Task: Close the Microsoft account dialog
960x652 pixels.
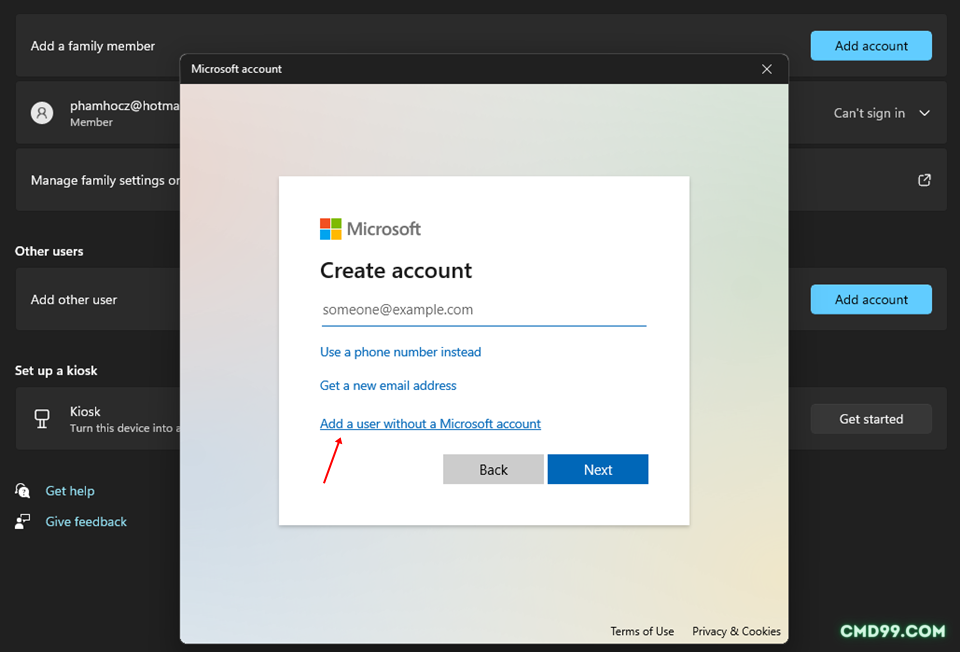Action: [767, 69]
